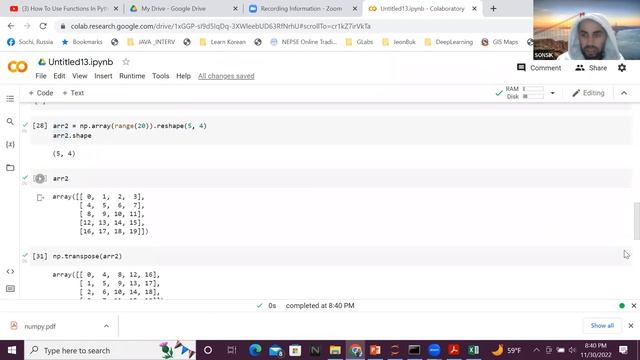Click the arr2.shape code cell

[x=331, y=131]
